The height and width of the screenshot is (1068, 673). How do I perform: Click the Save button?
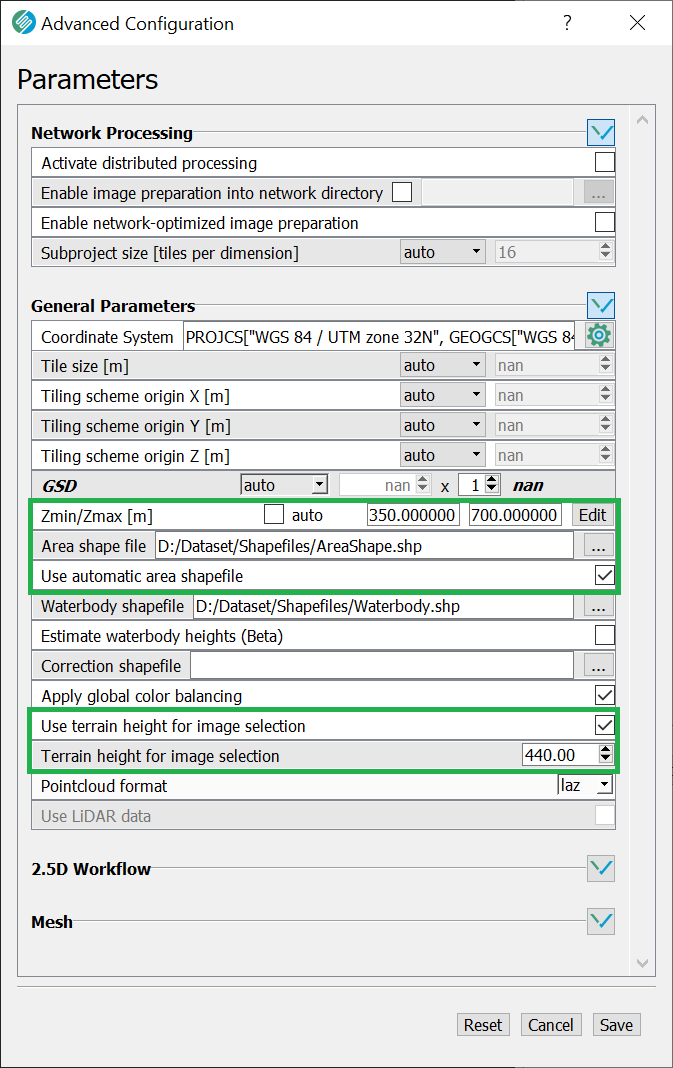pos(616,1024)
